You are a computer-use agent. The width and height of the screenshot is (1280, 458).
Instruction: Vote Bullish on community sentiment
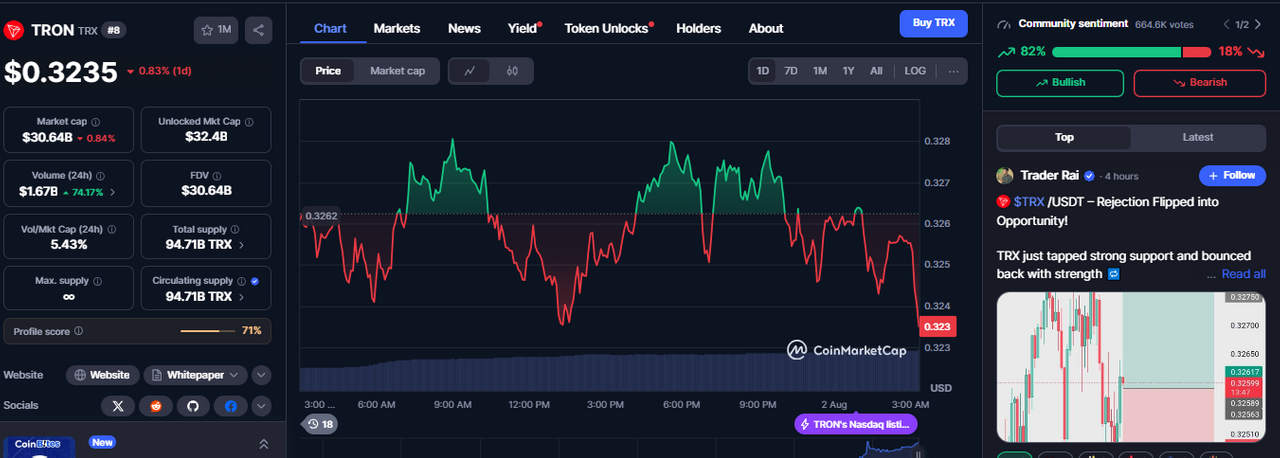tap(1061, 82)
